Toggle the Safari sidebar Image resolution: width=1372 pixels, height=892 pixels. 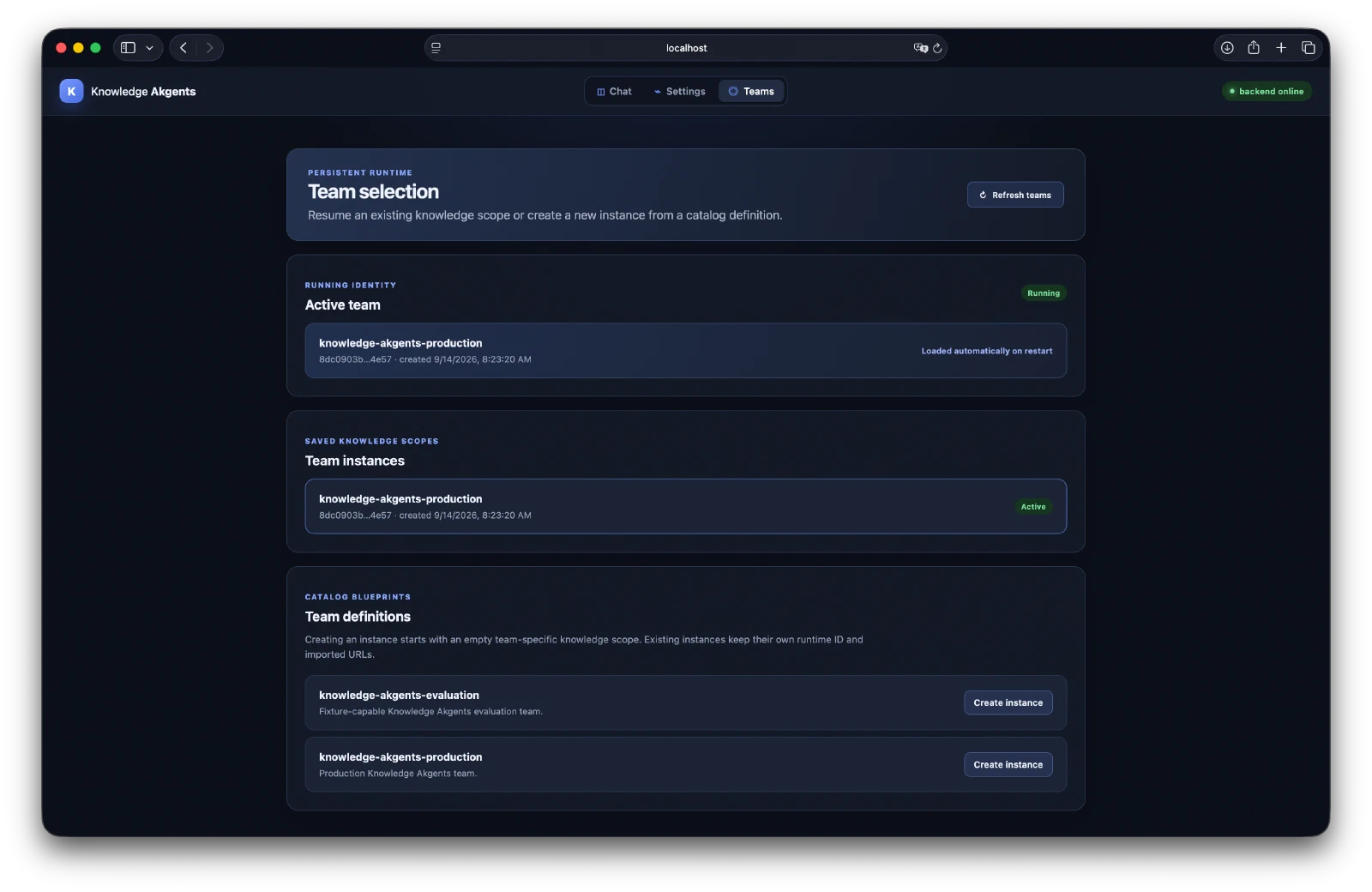129,48
